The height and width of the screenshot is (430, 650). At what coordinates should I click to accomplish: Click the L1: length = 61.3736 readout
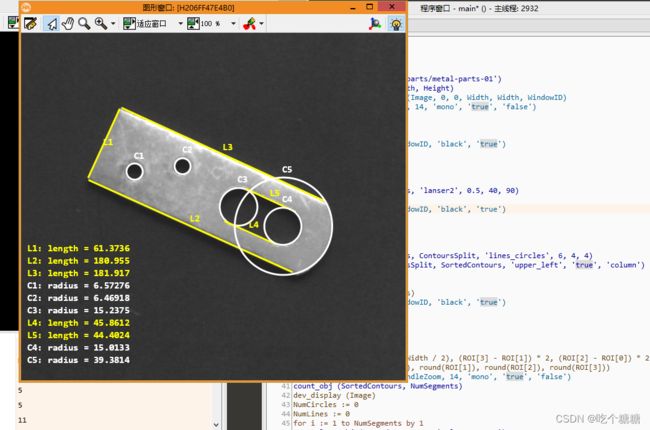click(78, 248)
